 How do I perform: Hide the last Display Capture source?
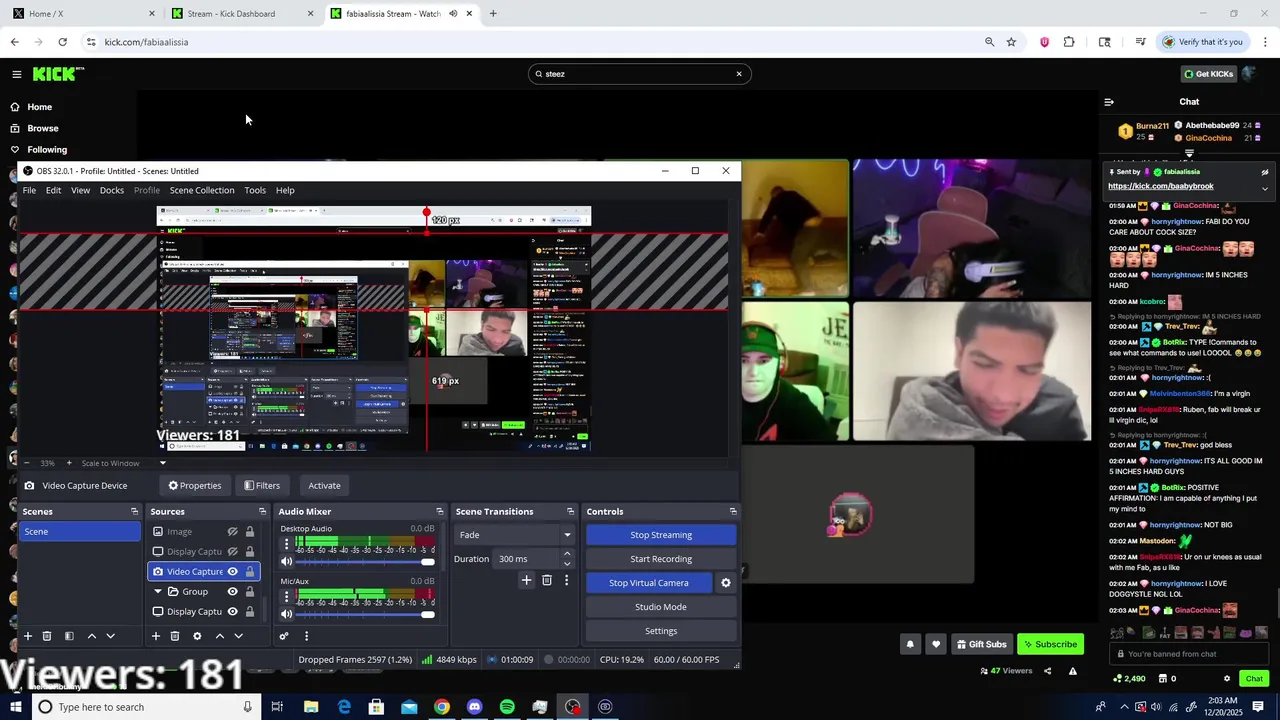[232, 612]
